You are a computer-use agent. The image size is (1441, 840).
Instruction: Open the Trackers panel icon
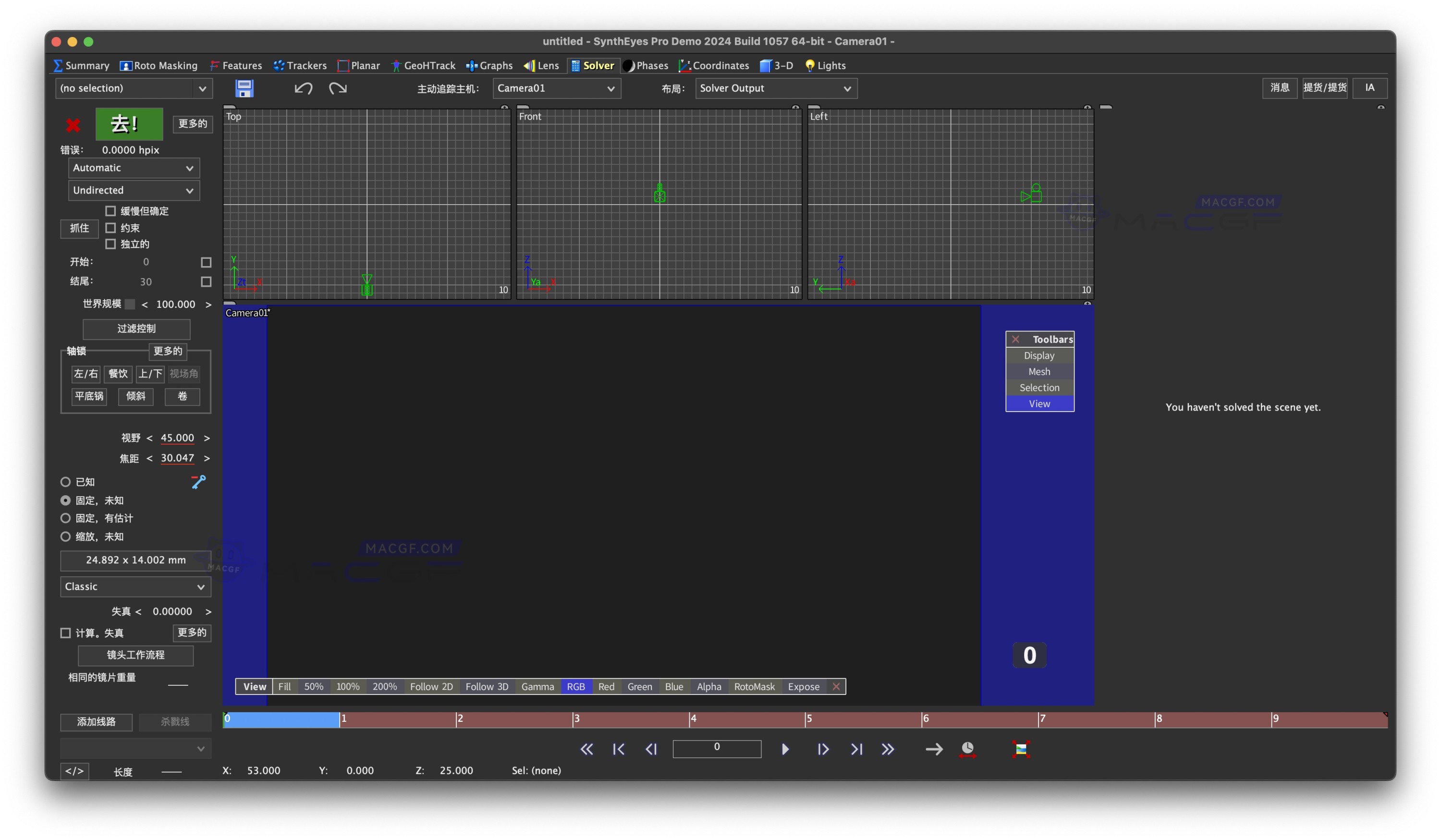point(280,65)
